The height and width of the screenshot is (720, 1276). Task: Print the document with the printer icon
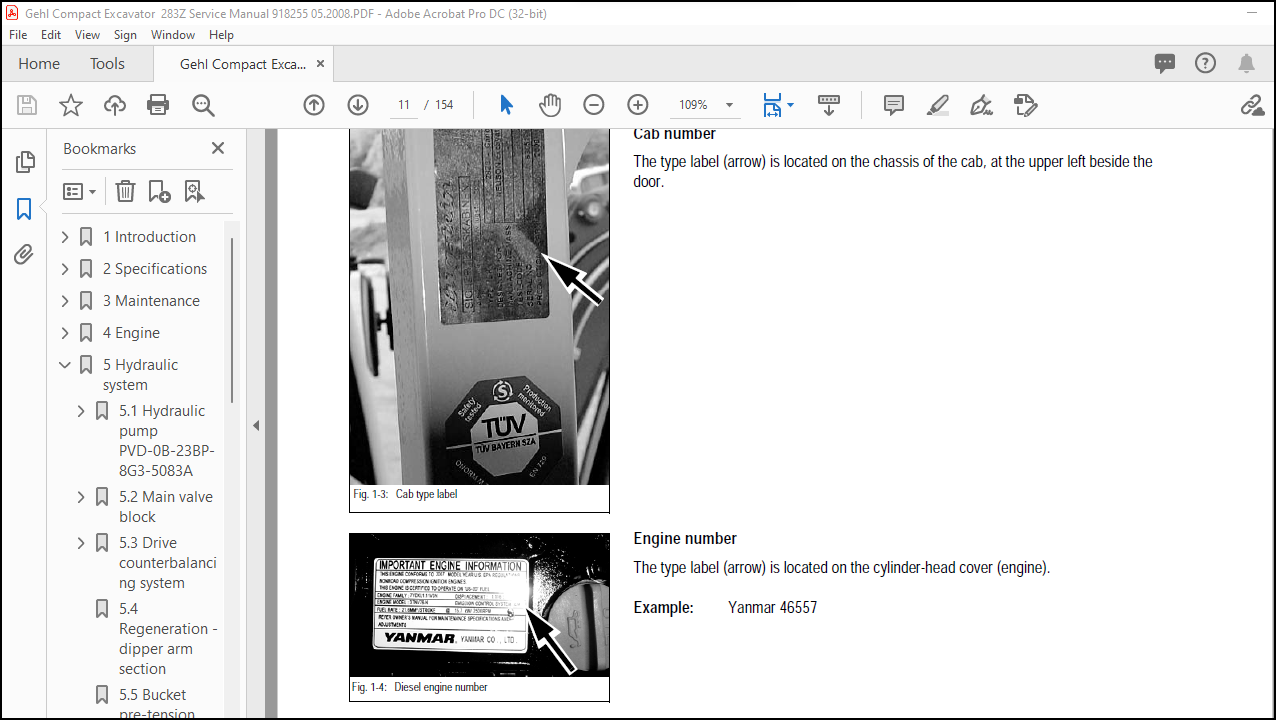158,105
